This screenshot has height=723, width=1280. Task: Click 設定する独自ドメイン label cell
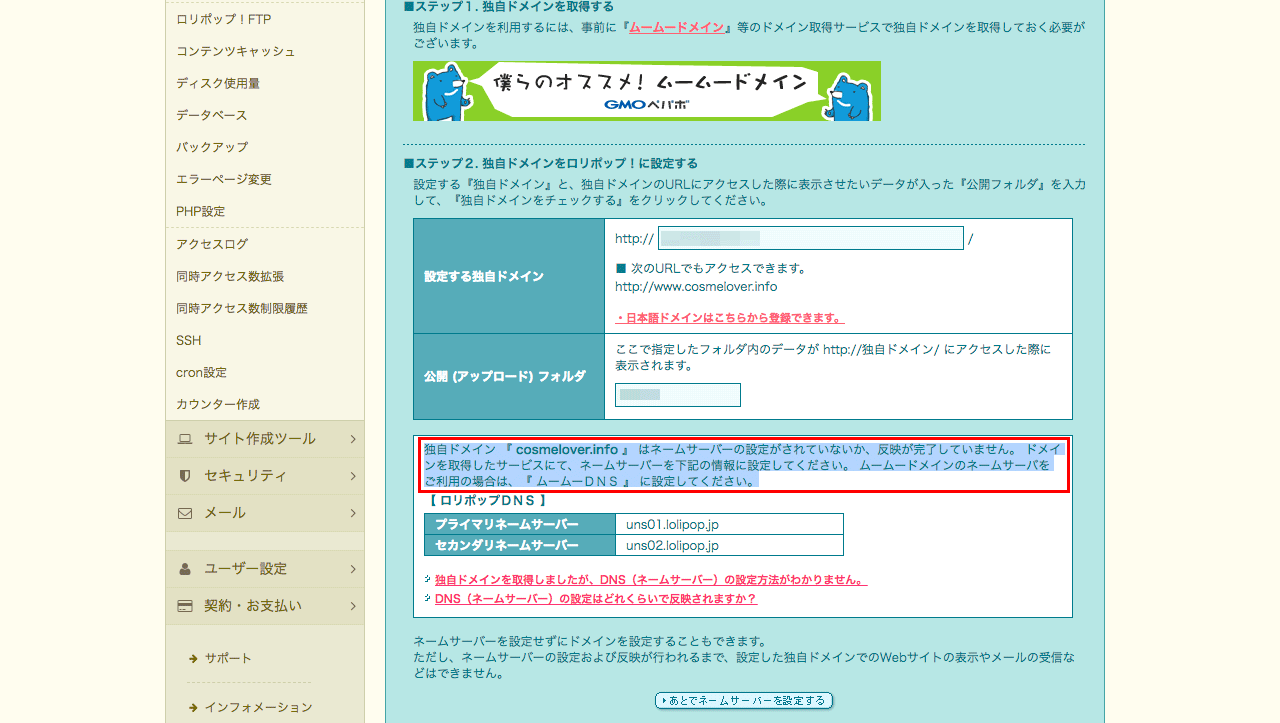coord(509,276)
